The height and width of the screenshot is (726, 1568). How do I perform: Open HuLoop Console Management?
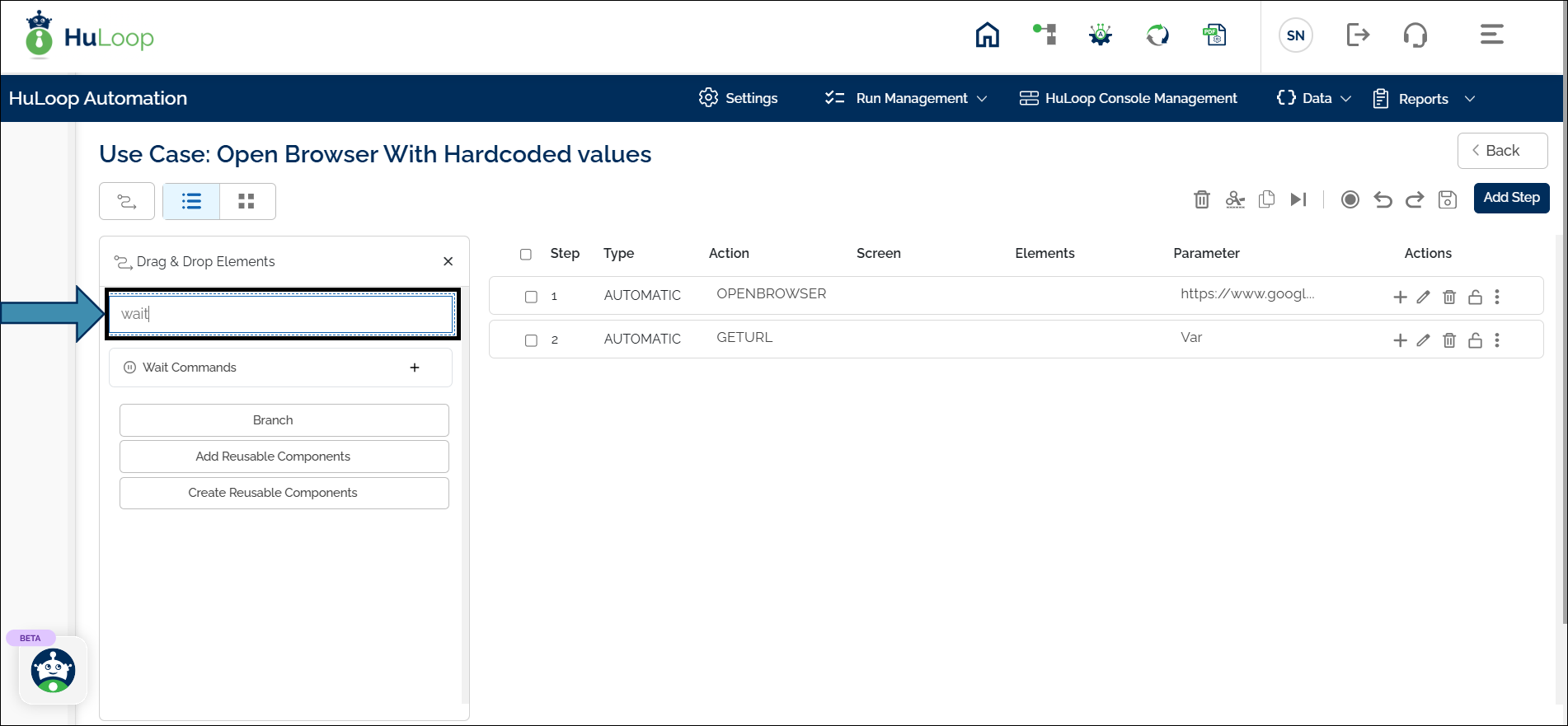tap(1129, 98)
